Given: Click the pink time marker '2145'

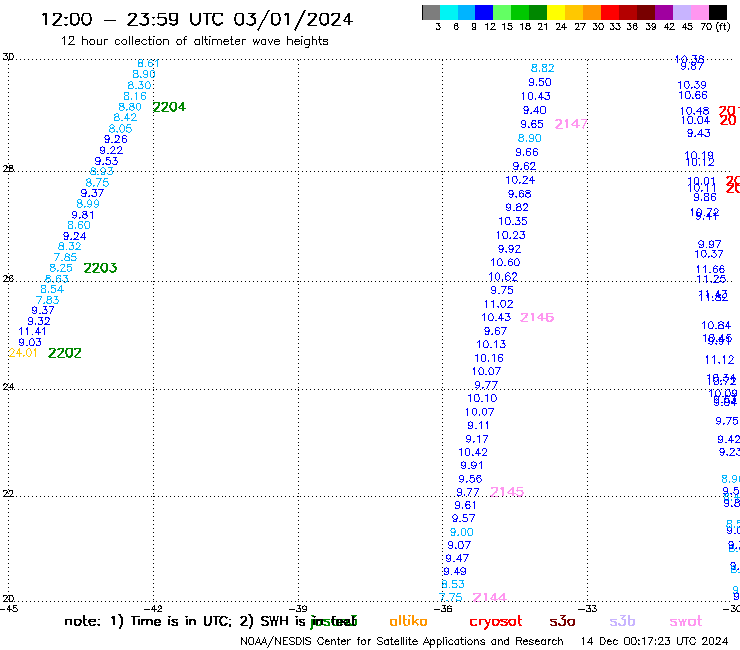Looking at the screenshot, I should coord(507,492).
